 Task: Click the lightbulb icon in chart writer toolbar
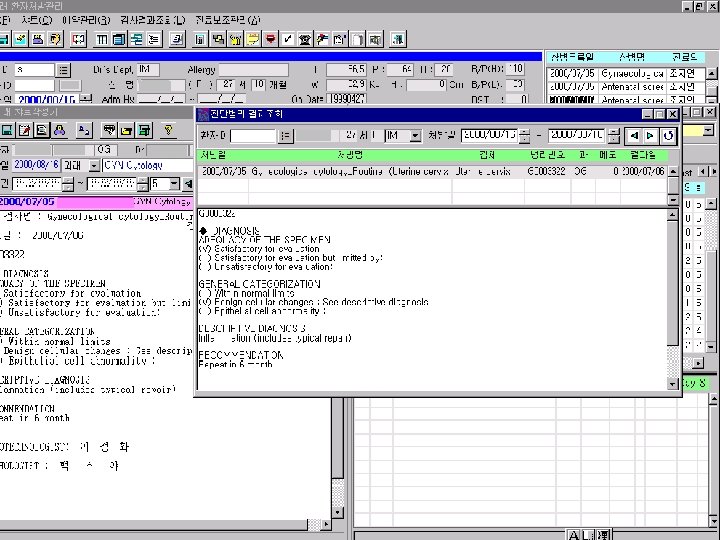169,130
